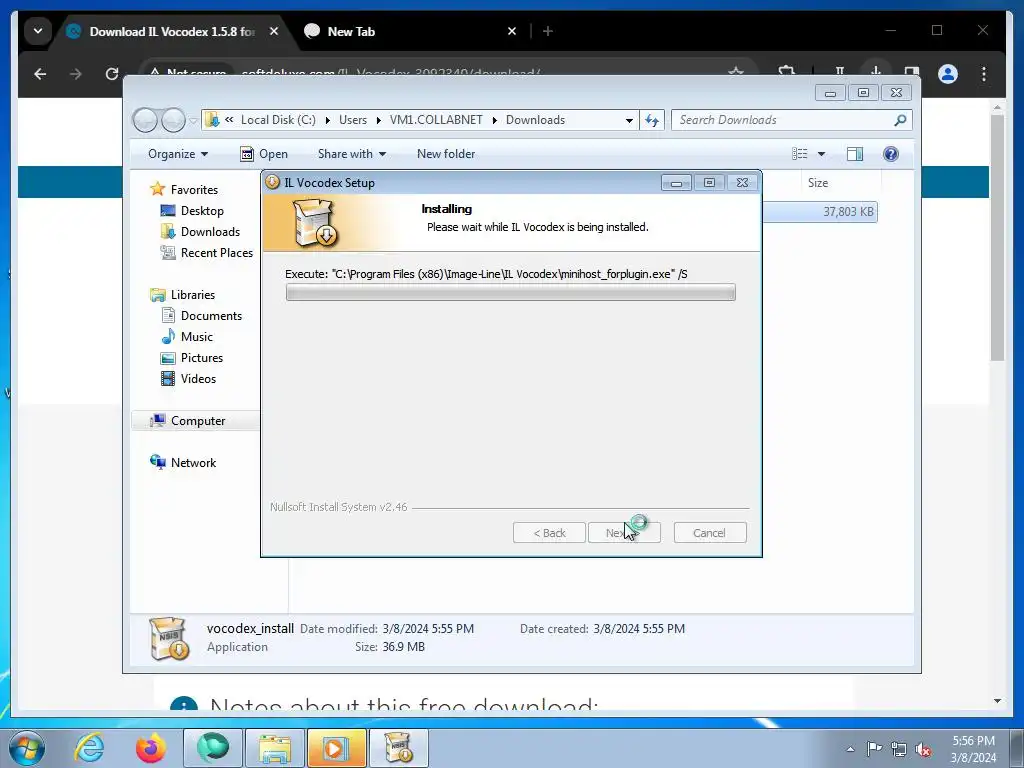Close the Download IL Vocodex tab
The width and height of the screenshot is (1024, 768).
click(x=274, y=31)
